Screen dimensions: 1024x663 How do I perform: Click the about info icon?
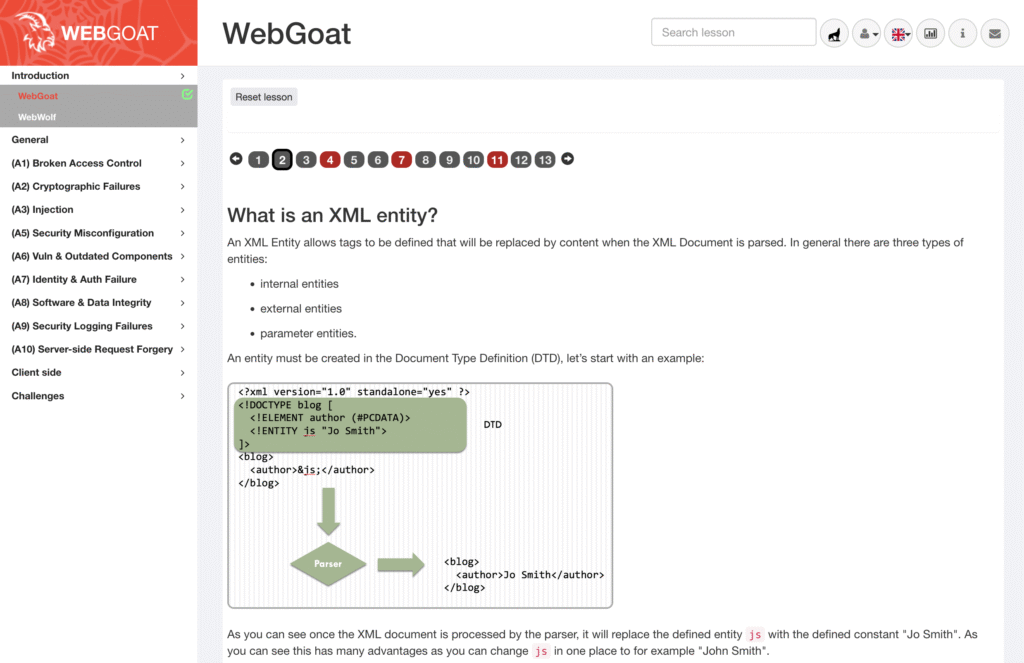tap(963, 33)
